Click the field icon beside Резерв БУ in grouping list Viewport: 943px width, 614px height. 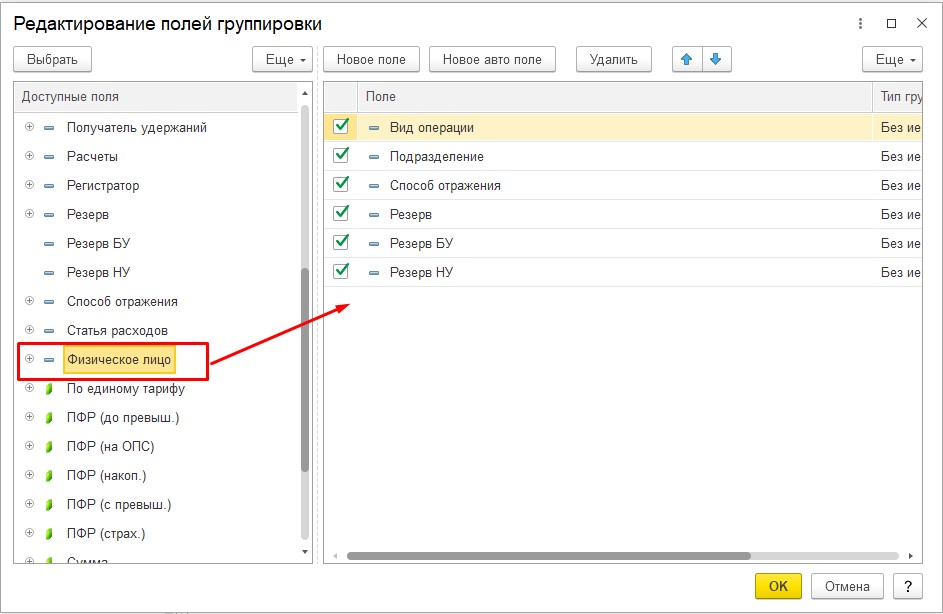[373, 244]
